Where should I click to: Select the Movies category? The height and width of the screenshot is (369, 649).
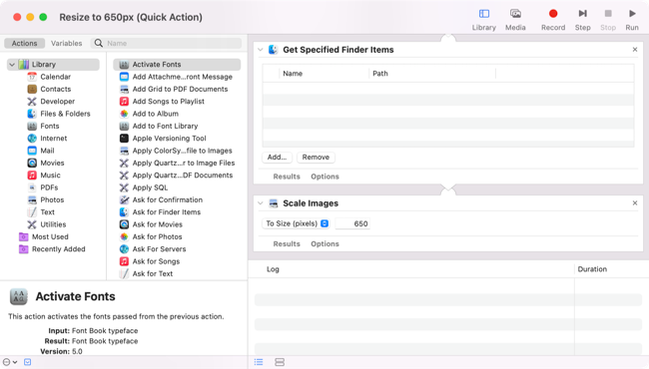52,163
